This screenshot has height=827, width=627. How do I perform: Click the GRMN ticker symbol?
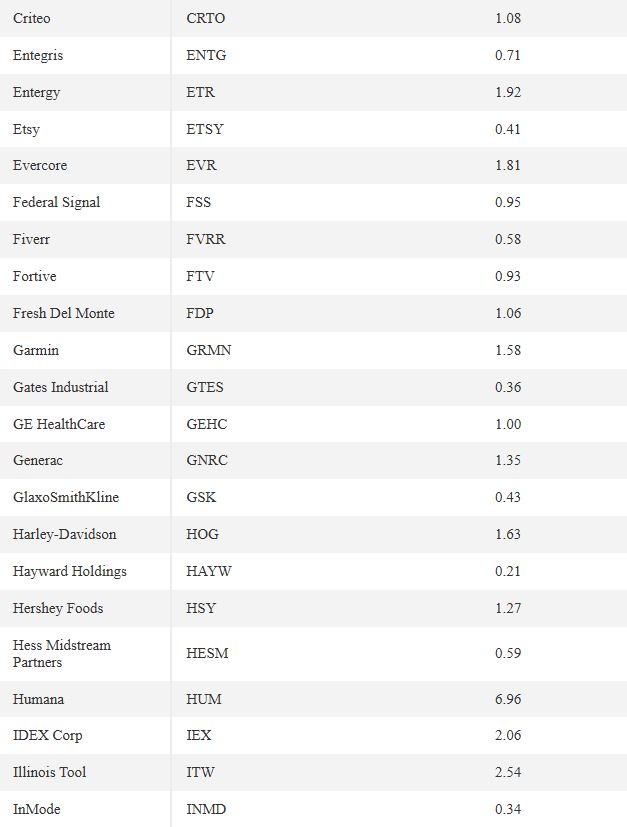click(x=209, y=350)
